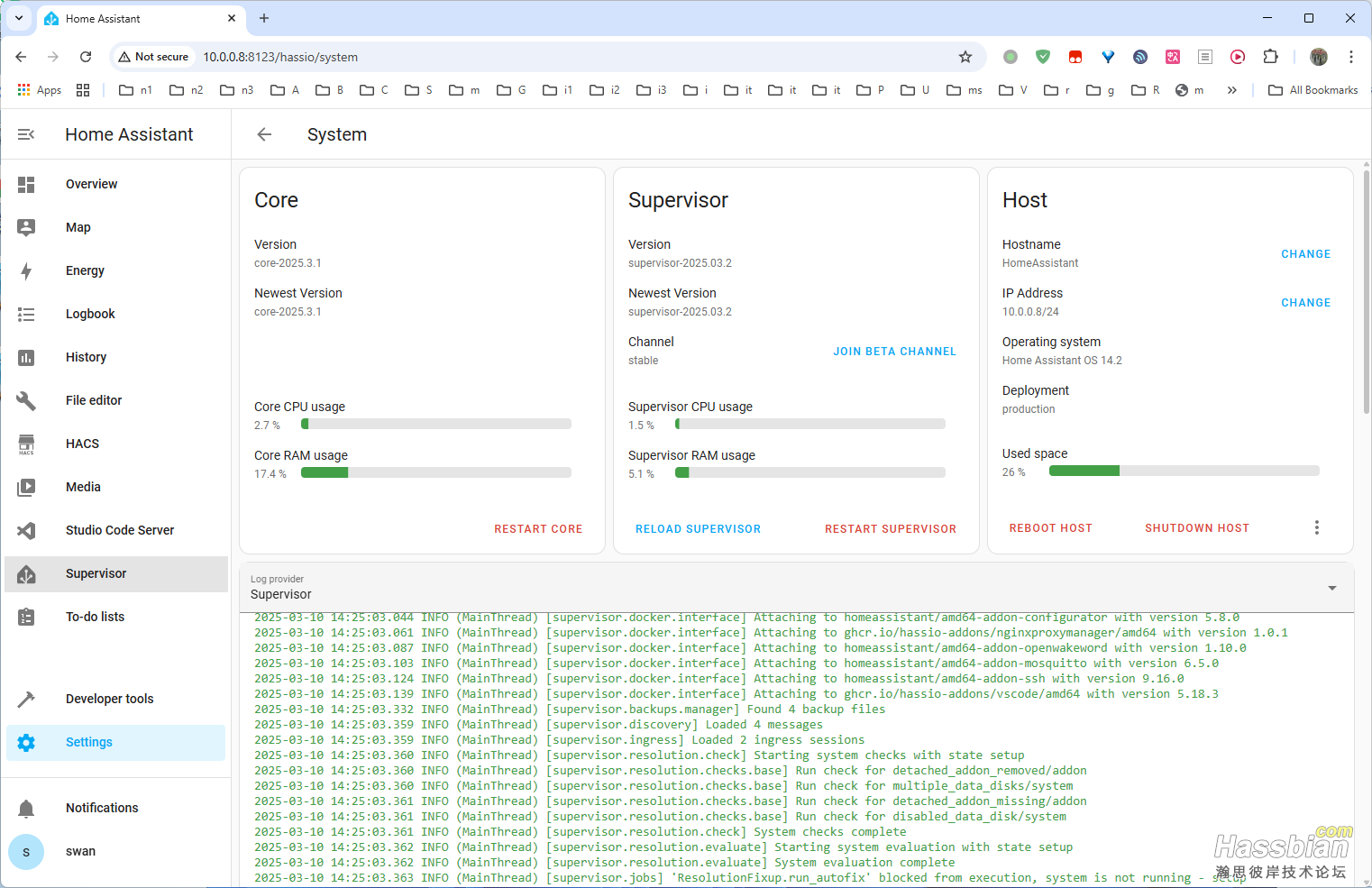Open the n1 bookmark folder
Image resolution: width=1372 pixels, height=888 pixels.
coord(136,90)
